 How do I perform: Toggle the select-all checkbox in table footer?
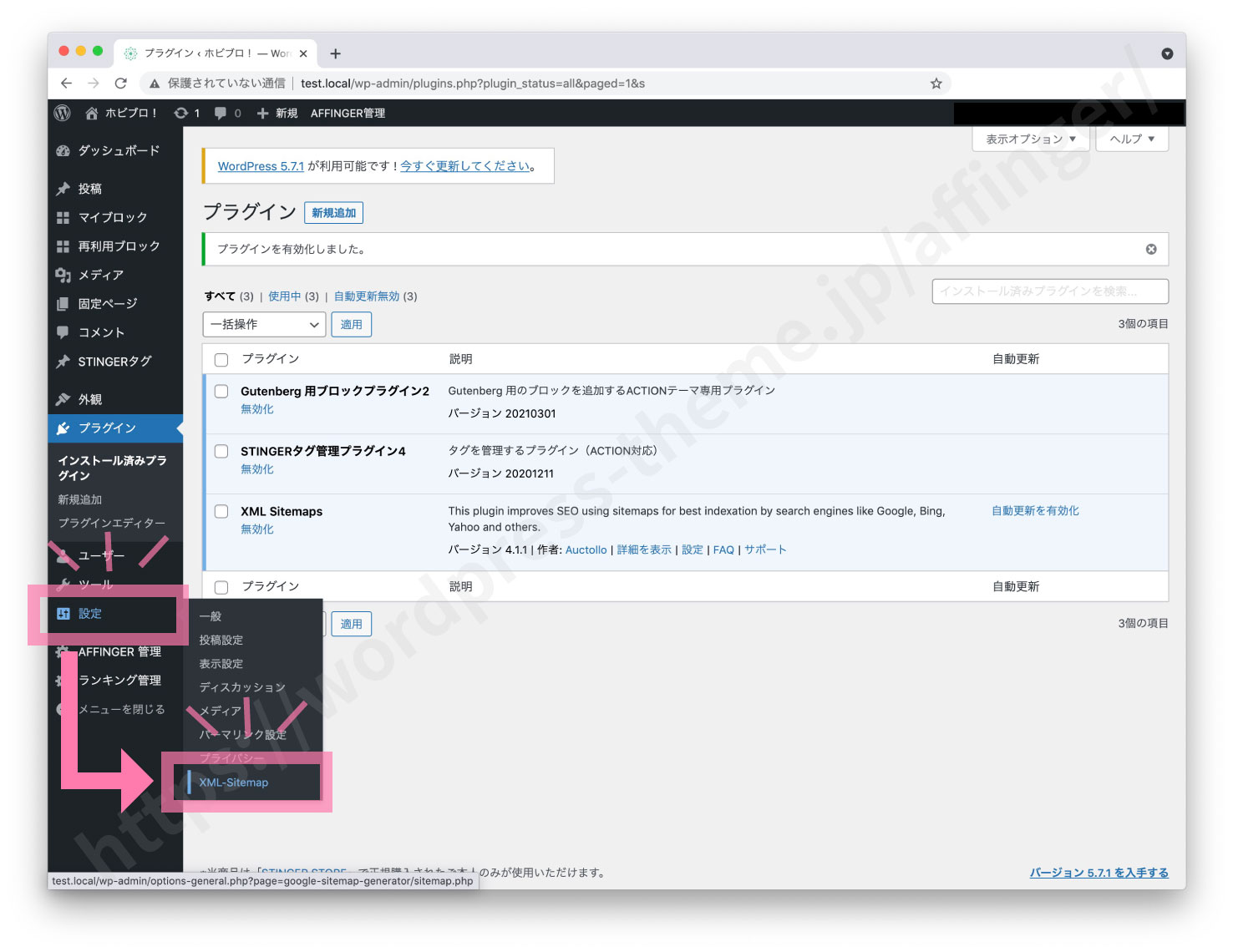[221, 588]
